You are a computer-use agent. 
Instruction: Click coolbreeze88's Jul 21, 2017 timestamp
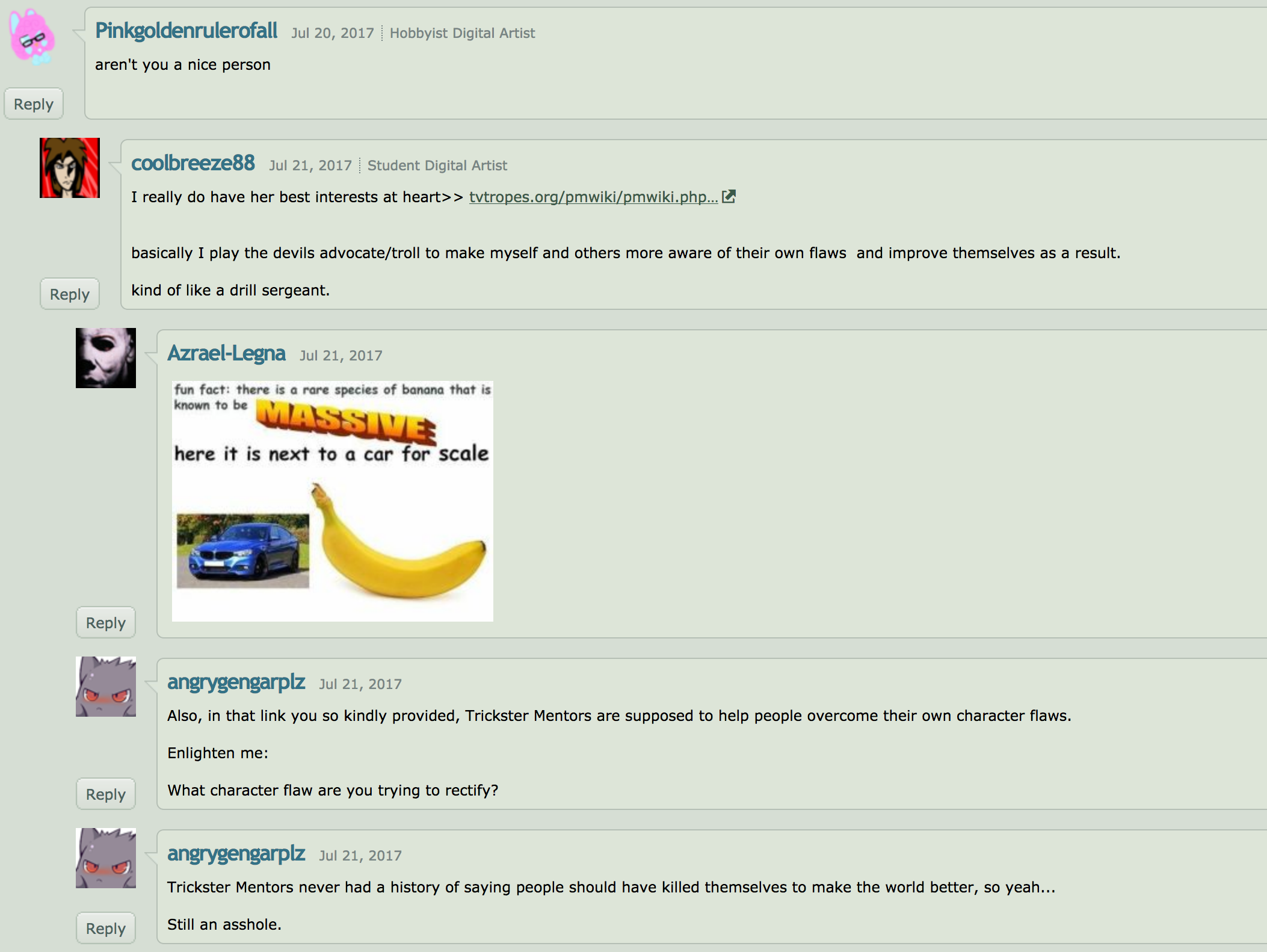(x=310, y=165)
